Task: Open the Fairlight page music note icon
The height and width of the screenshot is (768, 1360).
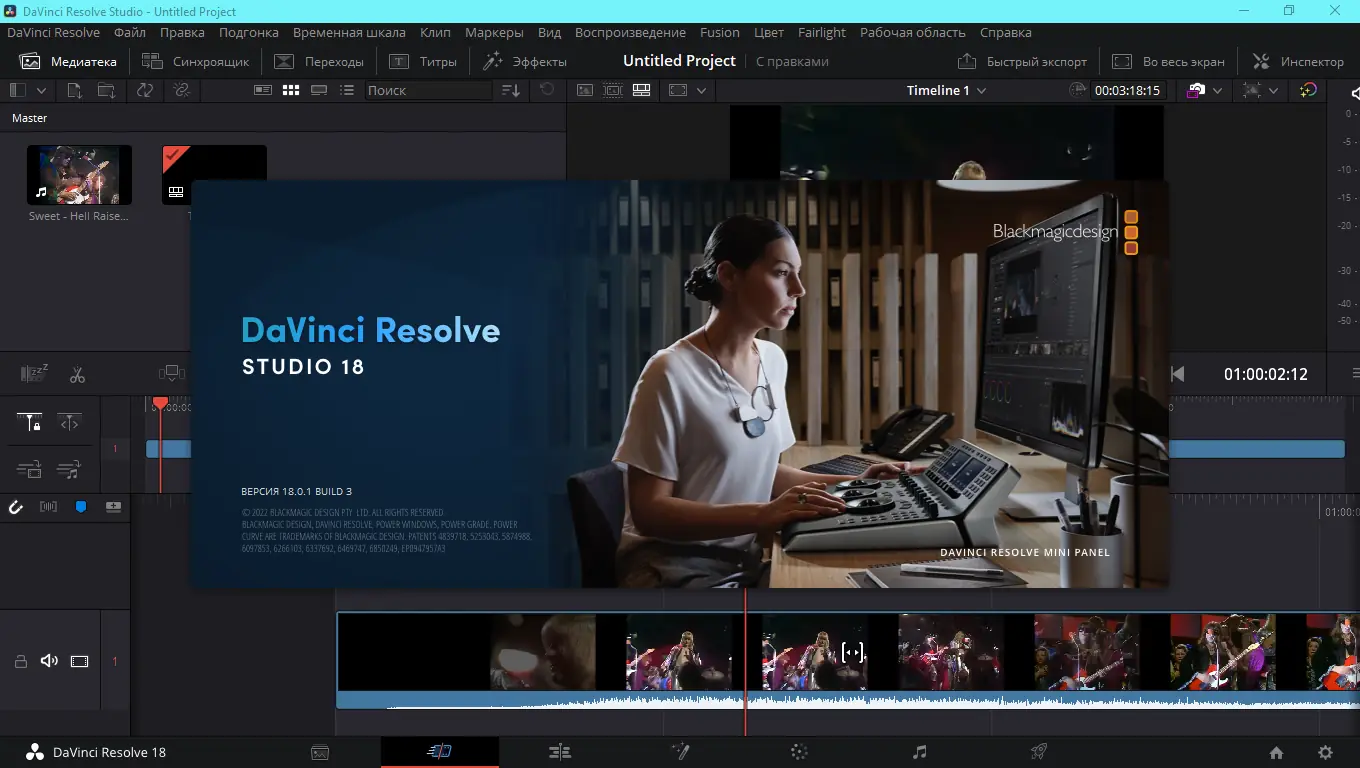Action: click(919, 752)
